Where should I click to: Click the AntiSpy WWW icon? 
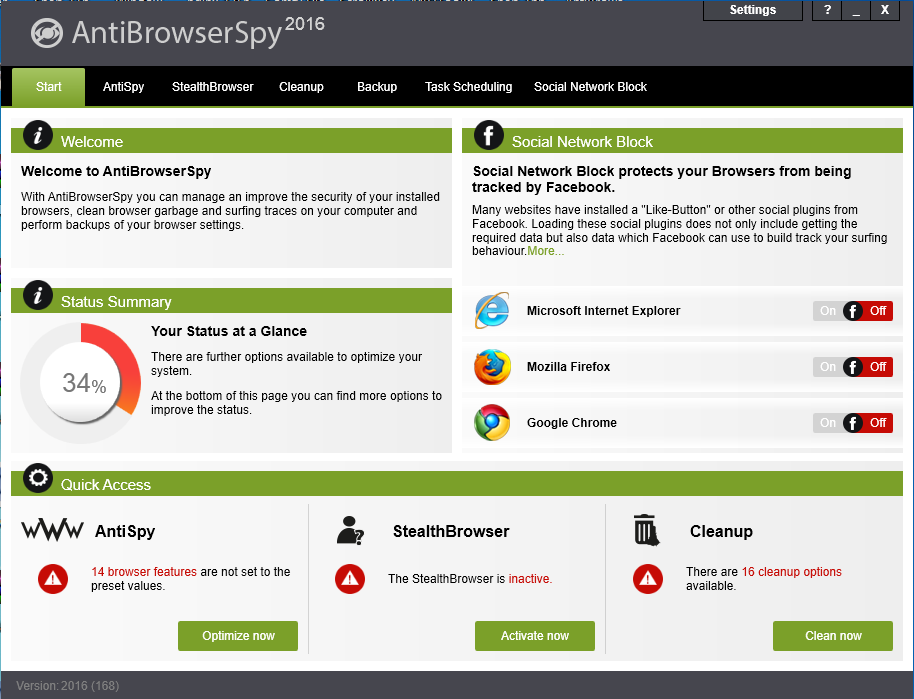click(52, 531)
